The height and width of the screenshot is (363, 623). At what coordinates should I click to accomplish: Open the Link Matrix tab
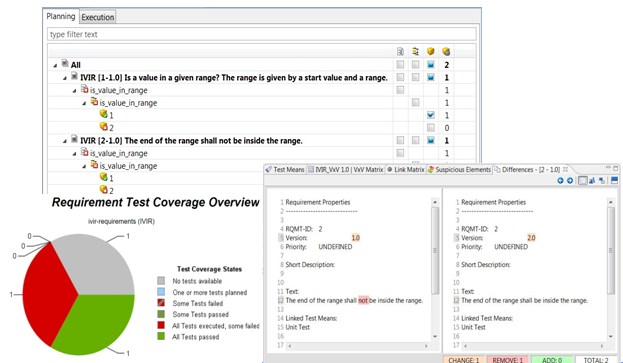406,170
